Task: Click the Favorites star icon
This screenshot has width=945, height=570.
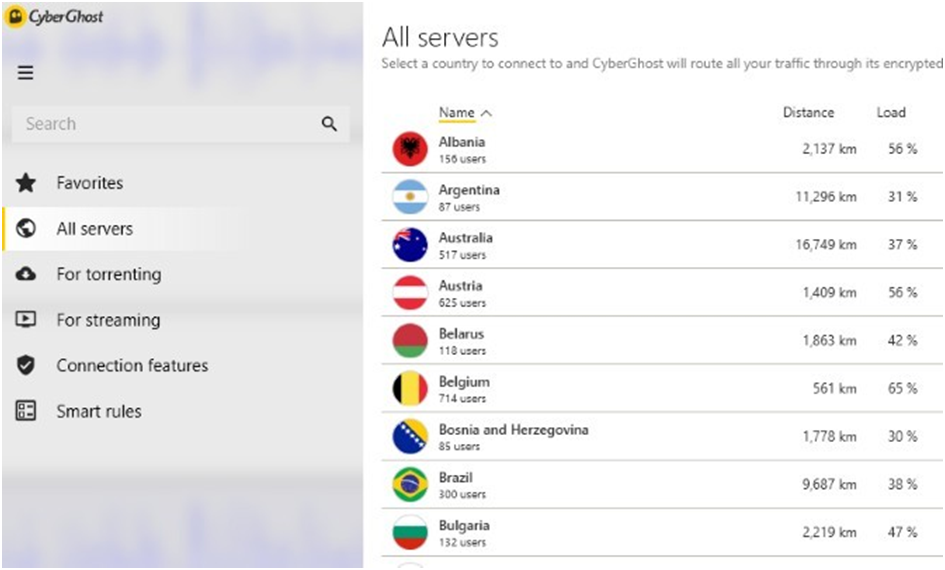Action: click(26, 183)
